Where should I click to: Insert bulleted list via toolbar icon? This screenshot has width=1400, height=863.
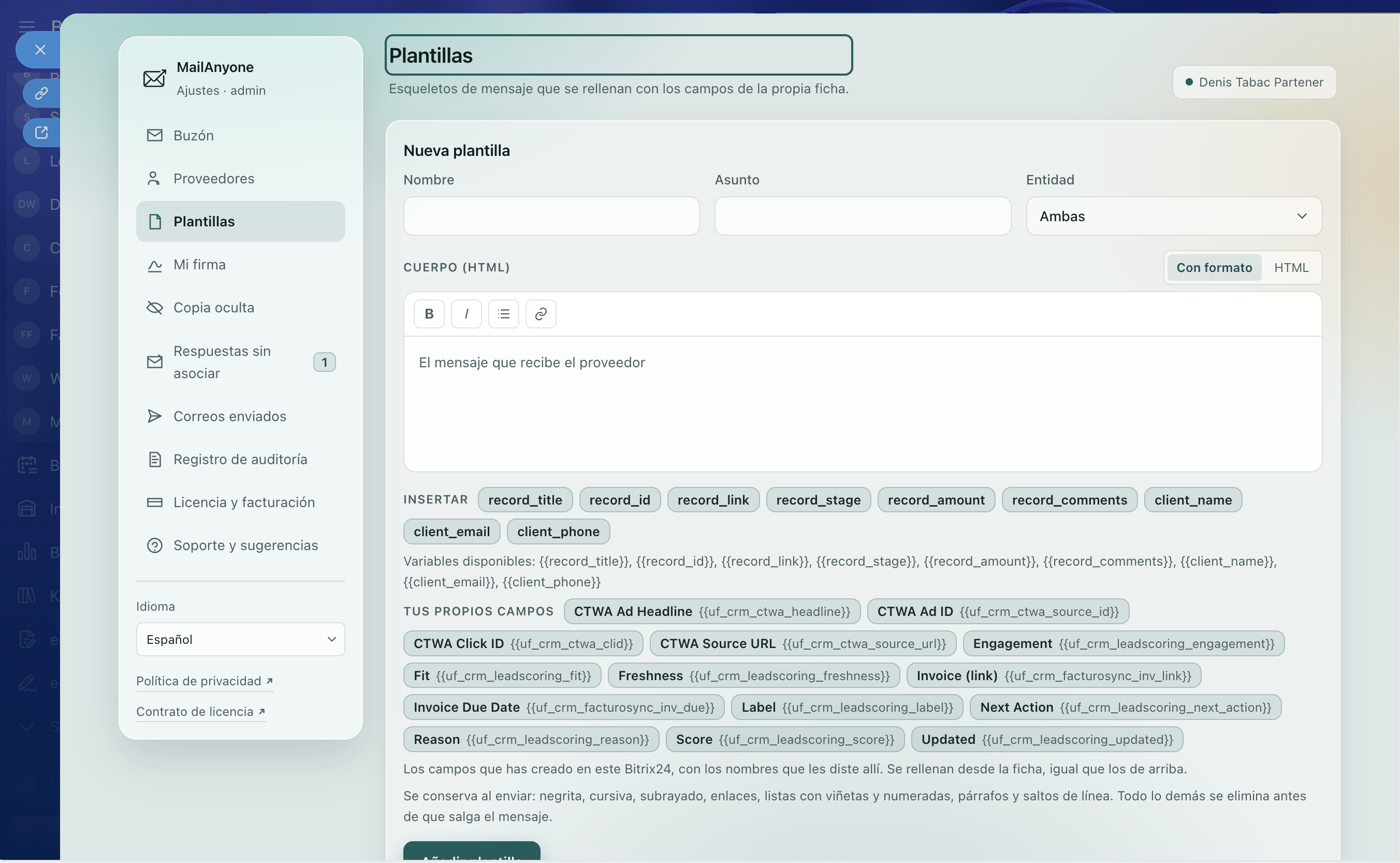503,313
